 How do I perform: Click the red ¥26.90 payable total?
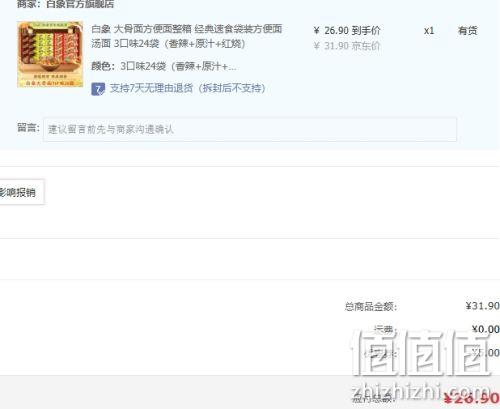472,398
